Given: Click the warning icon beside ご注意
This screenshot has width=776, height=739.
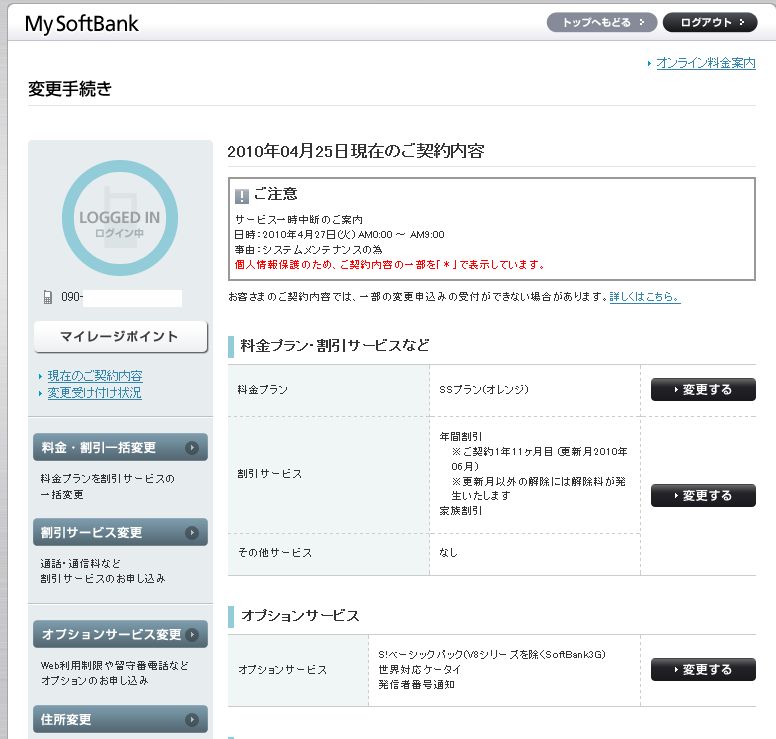Looking at the screenshot, I should (x=242, y=196).
